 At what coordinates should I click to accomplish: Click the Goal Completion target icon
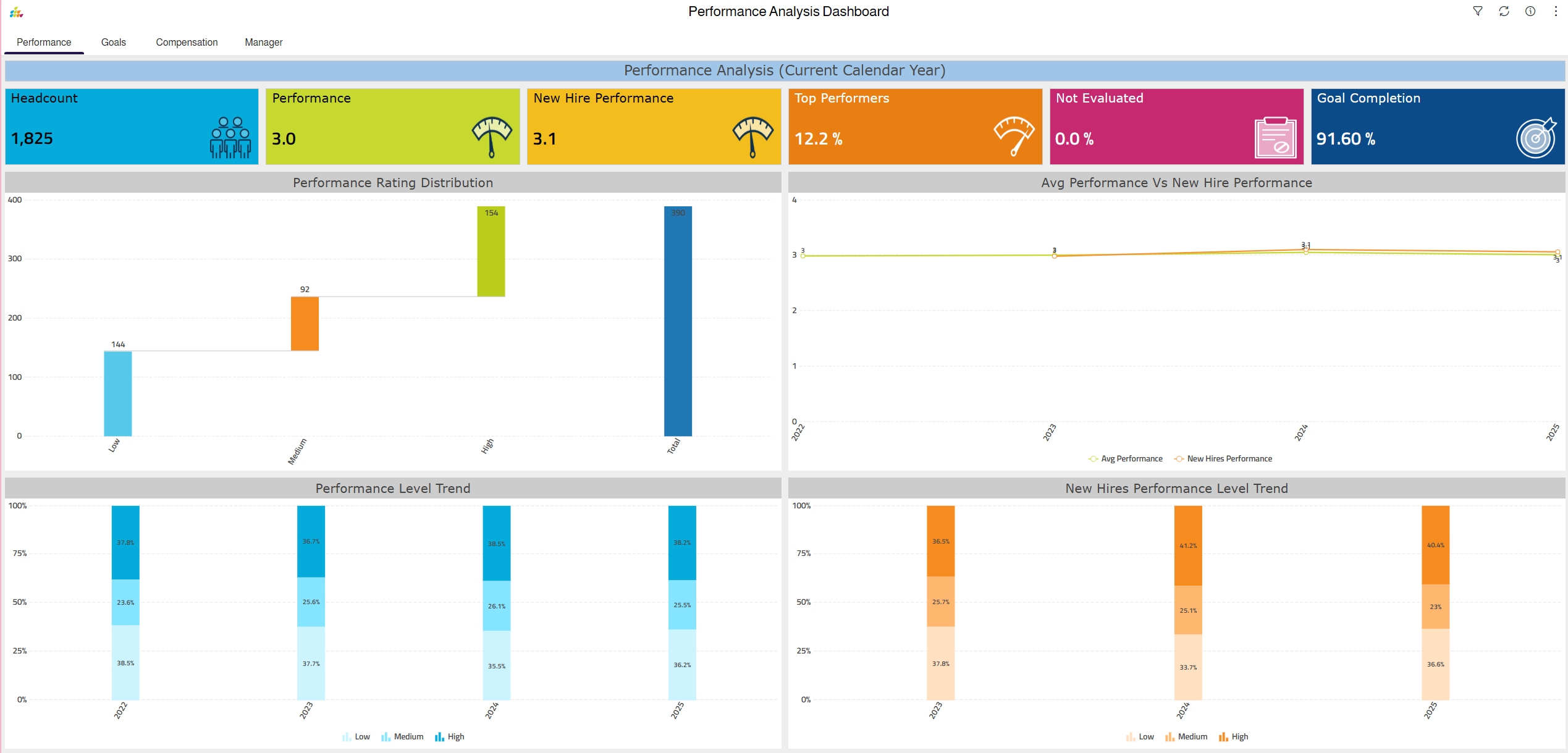pos(1536,138)
